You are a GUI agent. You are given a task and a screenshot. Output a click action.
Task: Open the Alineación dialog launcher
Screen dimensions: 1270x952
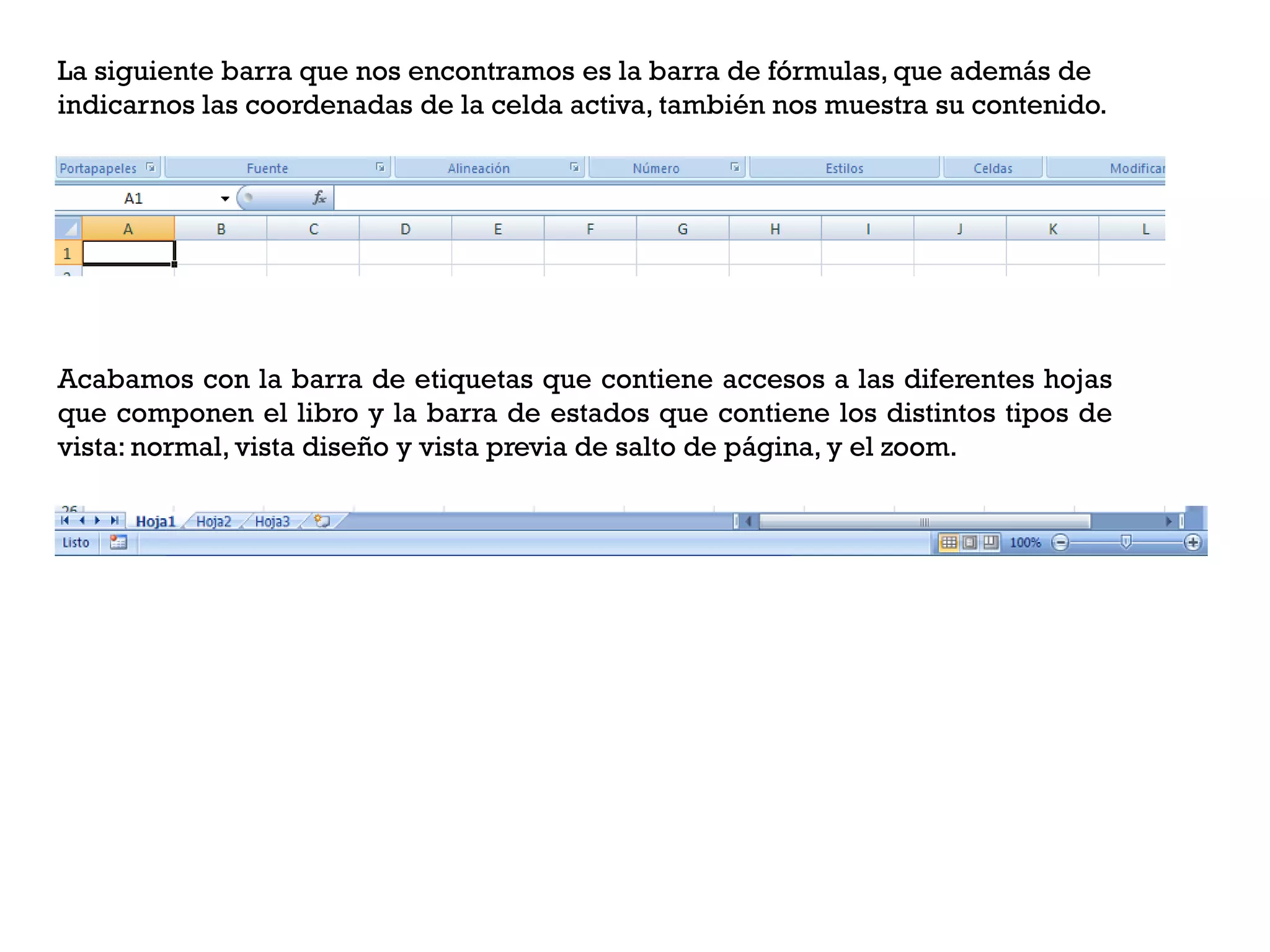pos(574,167)
